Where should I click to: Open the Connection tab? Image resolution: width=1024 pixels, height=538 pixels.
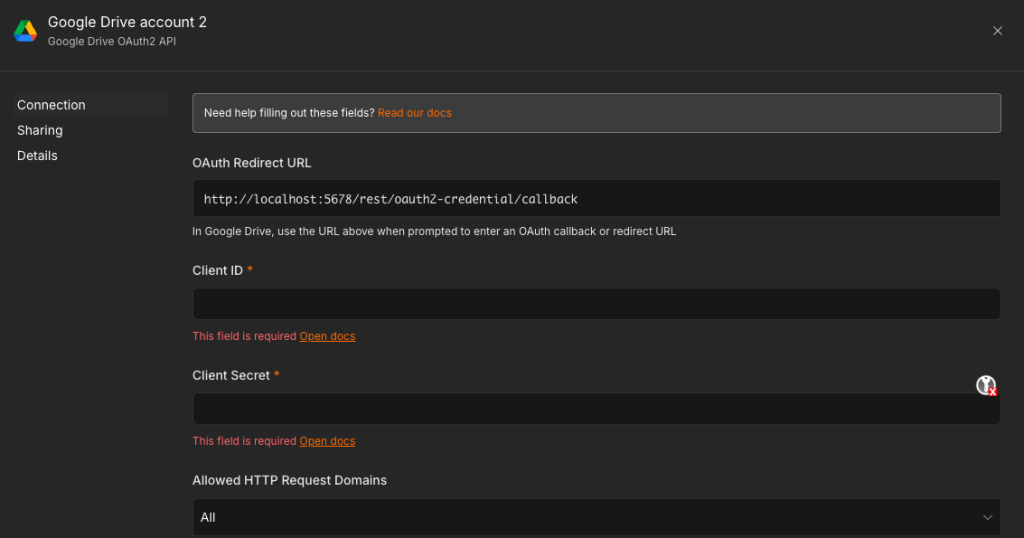[90, 104]
